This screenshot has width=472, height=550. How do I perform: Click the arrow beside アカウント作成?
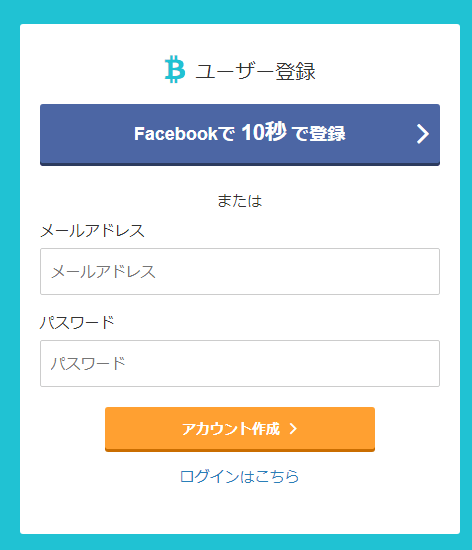[x=294, y=429]
